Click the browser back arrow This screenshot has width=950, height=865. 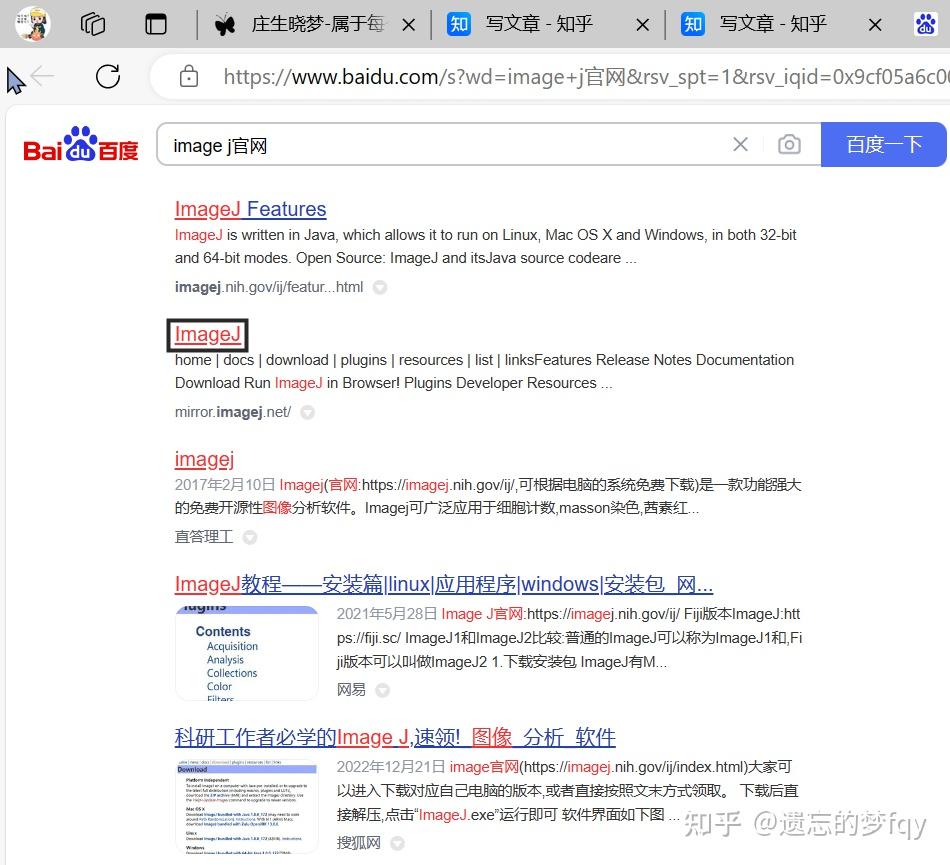coord(40,76)
